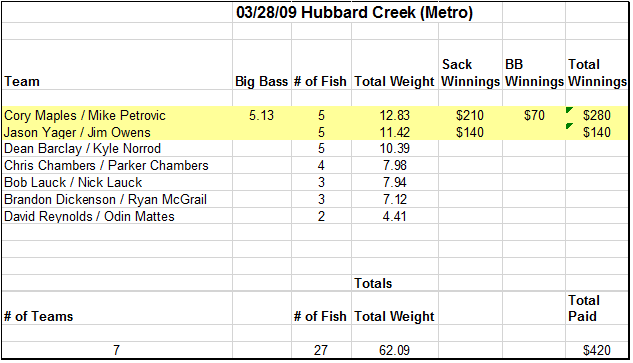Click the 10.39 total weight cell

click(x=394, y=149)
